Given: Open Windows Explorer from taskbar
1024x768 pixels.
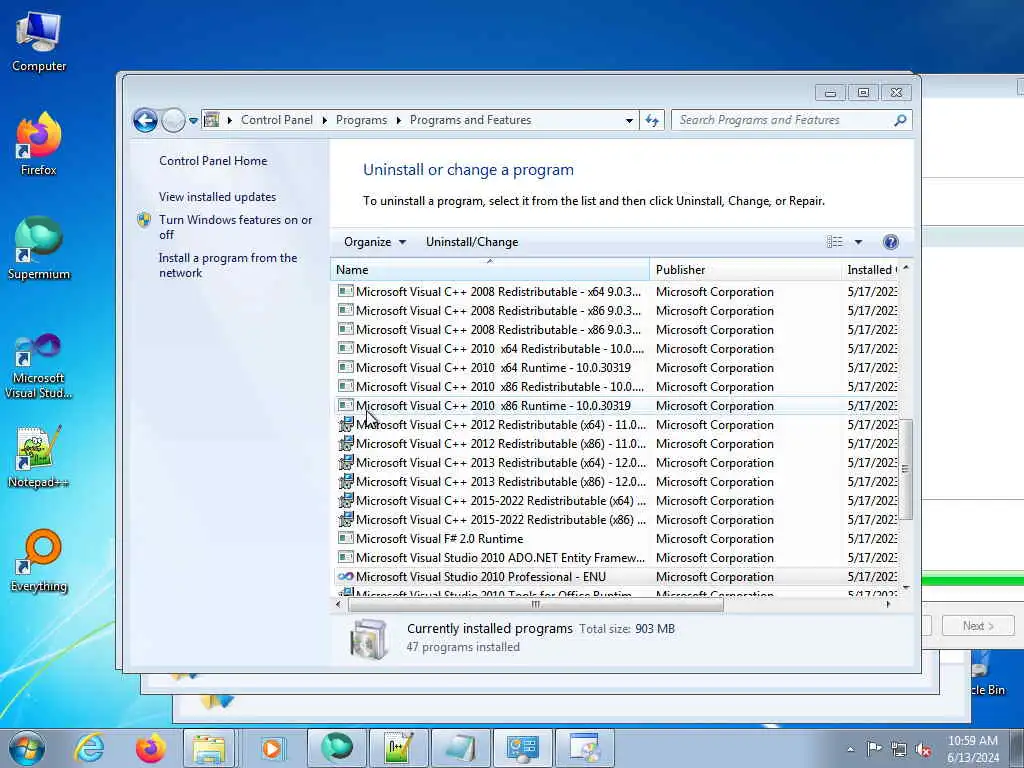Looking at the screenshot, I should tap(209, 748).
